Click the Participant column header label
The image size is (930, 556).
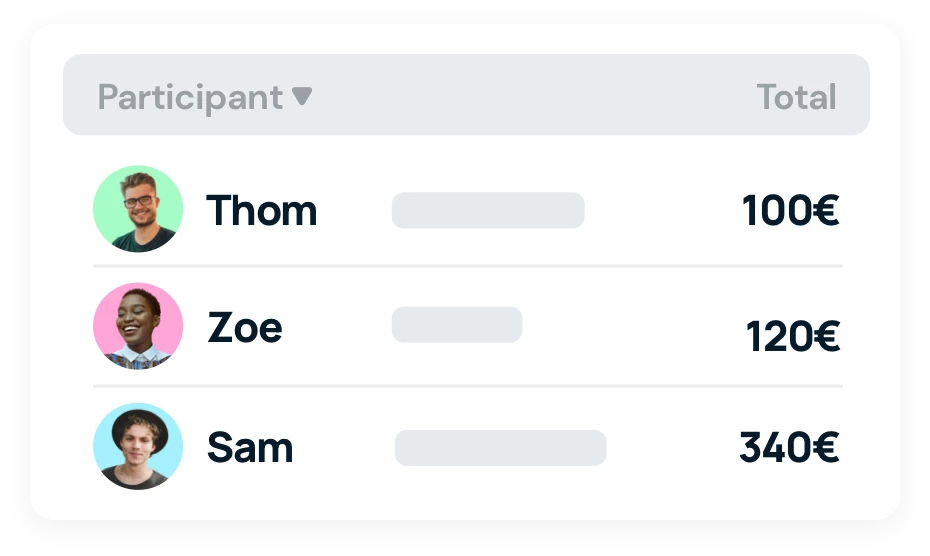pos(190,98)
